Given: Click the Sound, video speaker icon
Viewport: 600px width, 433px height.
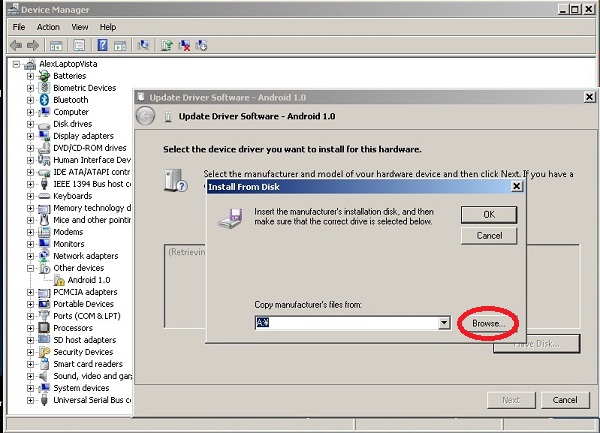Looking at the screenshot, I should (x=44, y=376).
